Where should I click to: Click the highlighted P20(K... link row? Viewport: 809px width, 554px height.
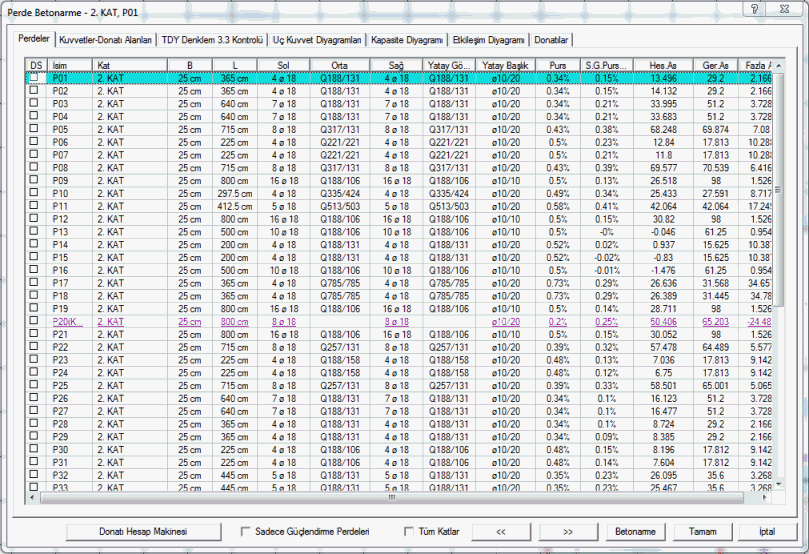coord(68,321)
